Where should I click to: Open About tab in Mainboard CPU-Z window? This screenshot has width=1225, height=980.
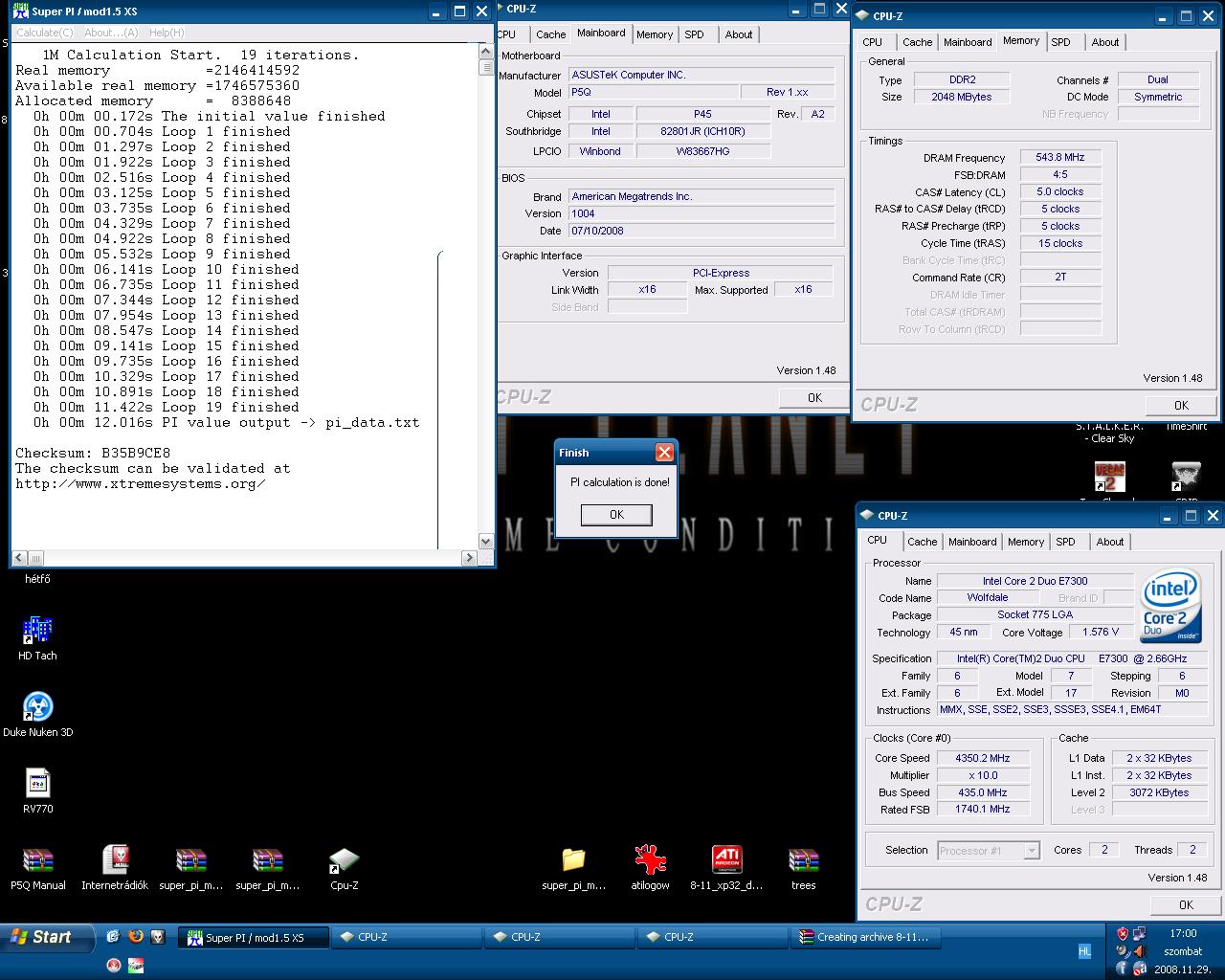point(738,34)
